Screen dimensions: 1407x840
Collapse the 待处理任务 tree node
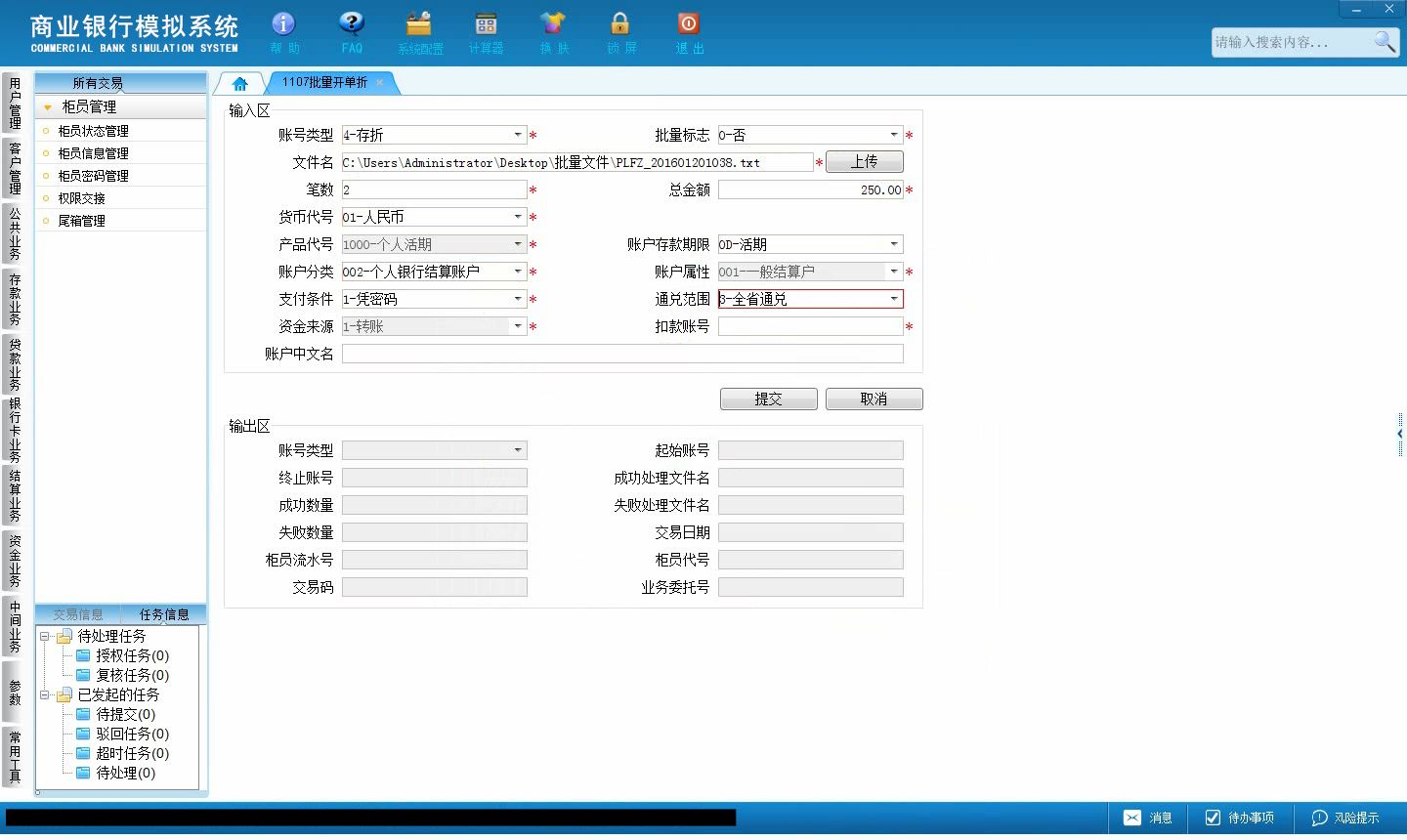[44, 636]
